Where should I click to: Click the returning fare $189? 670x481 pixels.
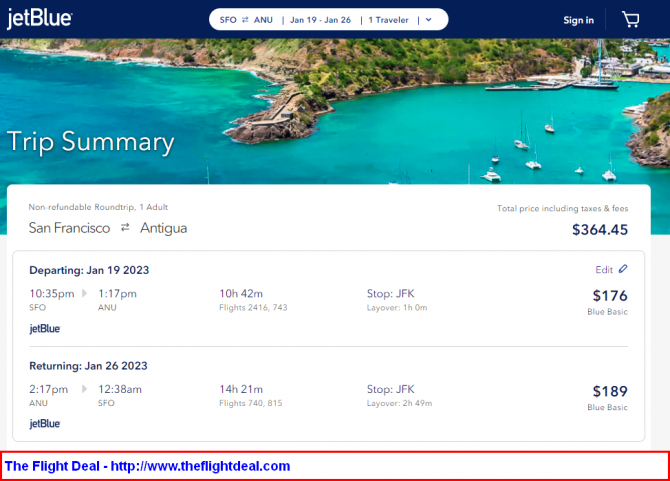[610, 391]
